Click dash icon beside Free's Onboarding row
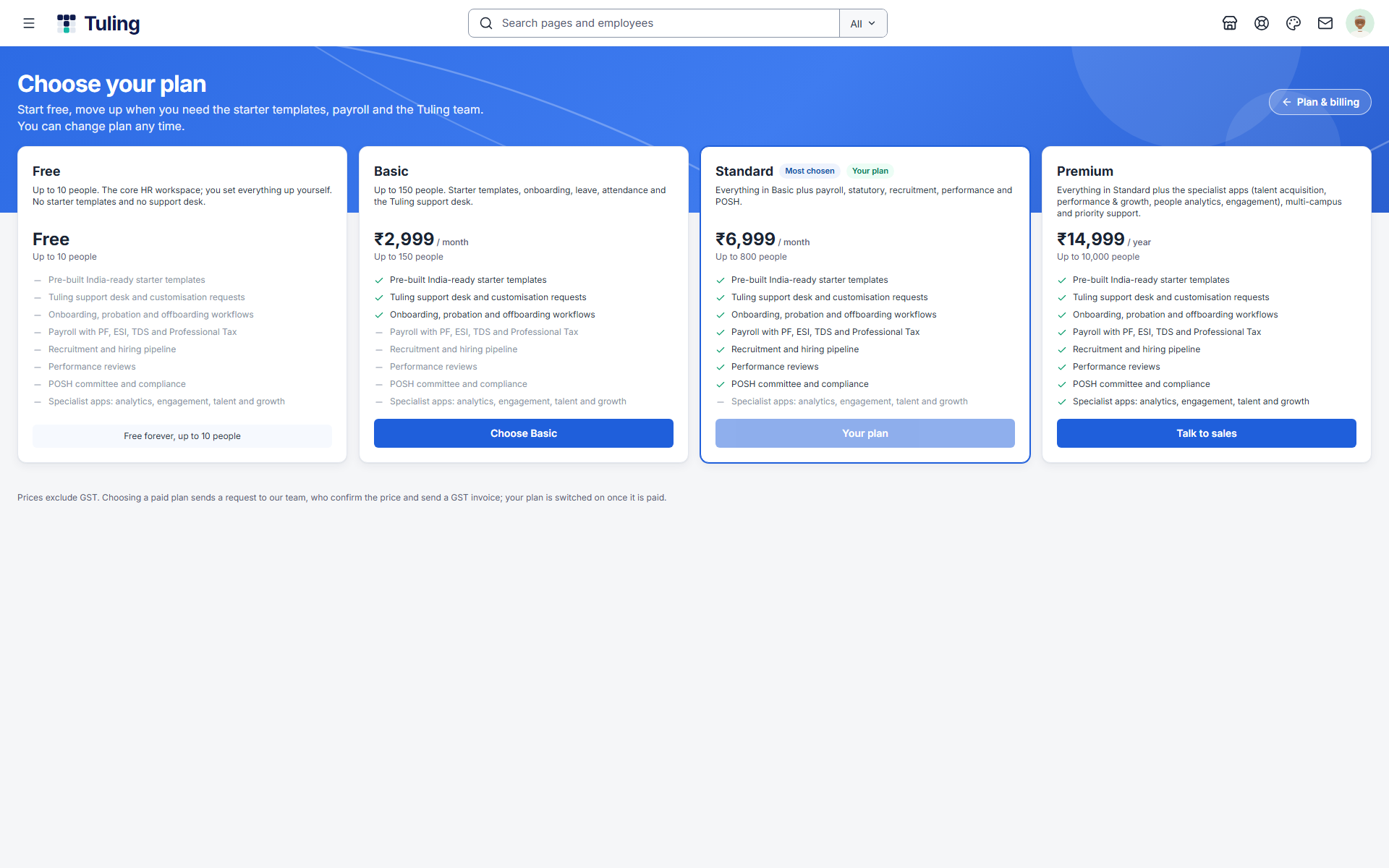 38,315
